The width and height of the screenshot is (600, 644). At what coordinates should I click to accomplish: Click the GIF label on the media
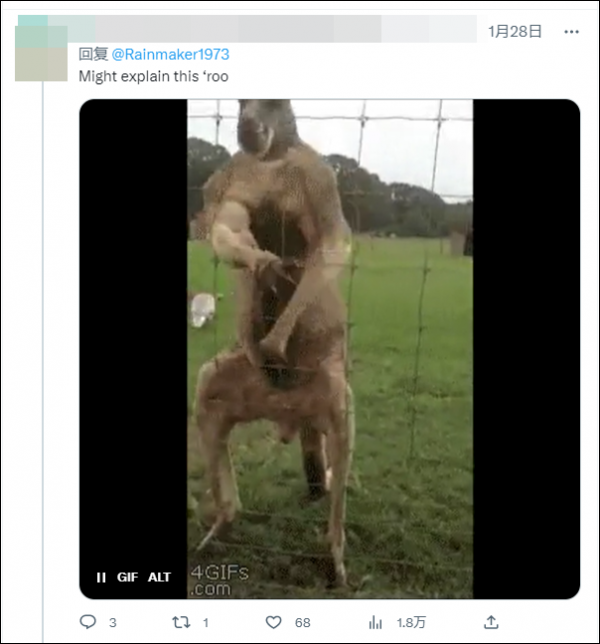coord(127,577)
